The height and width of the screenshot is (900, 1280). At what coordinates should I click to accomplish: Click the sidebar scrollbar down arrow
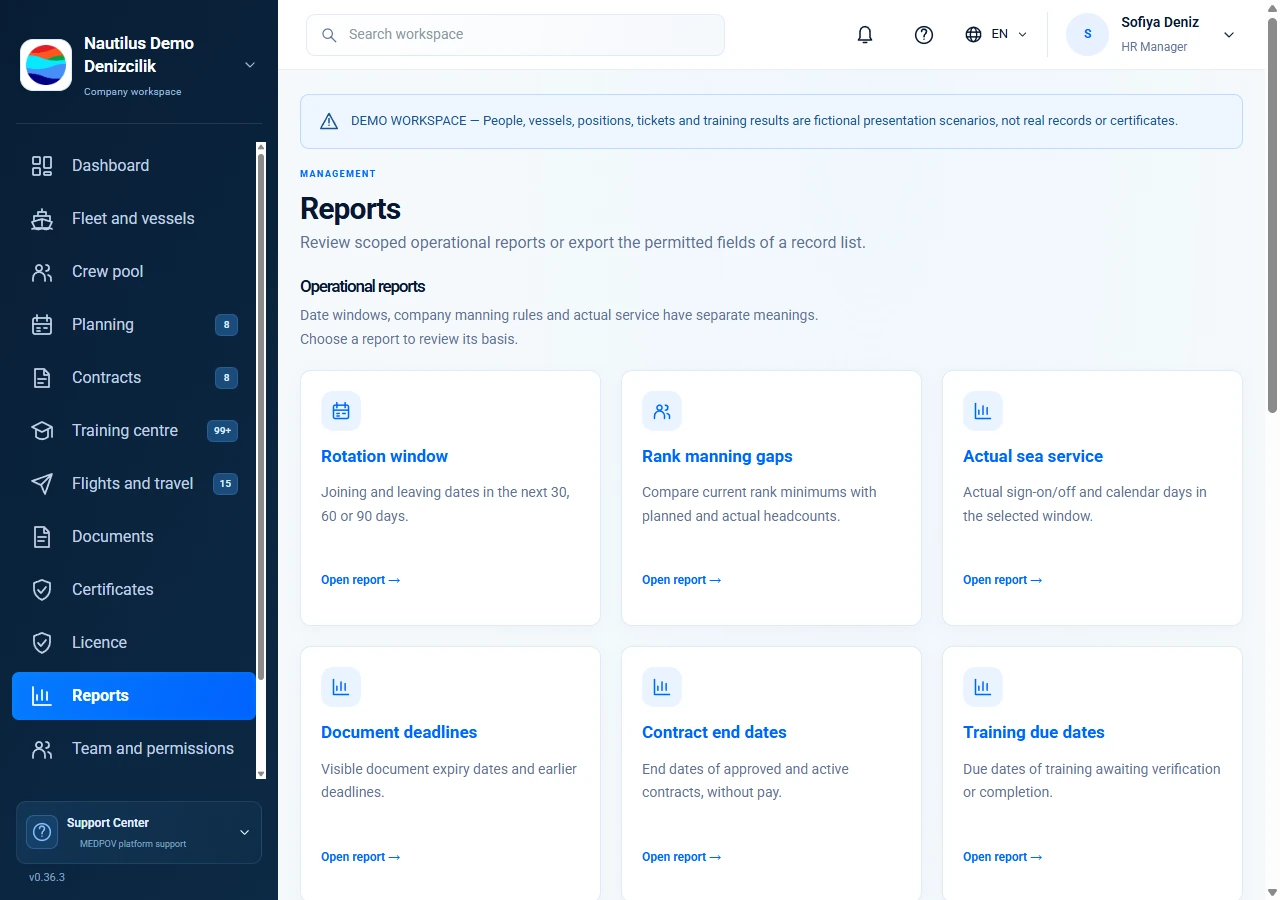click(261, 773)
